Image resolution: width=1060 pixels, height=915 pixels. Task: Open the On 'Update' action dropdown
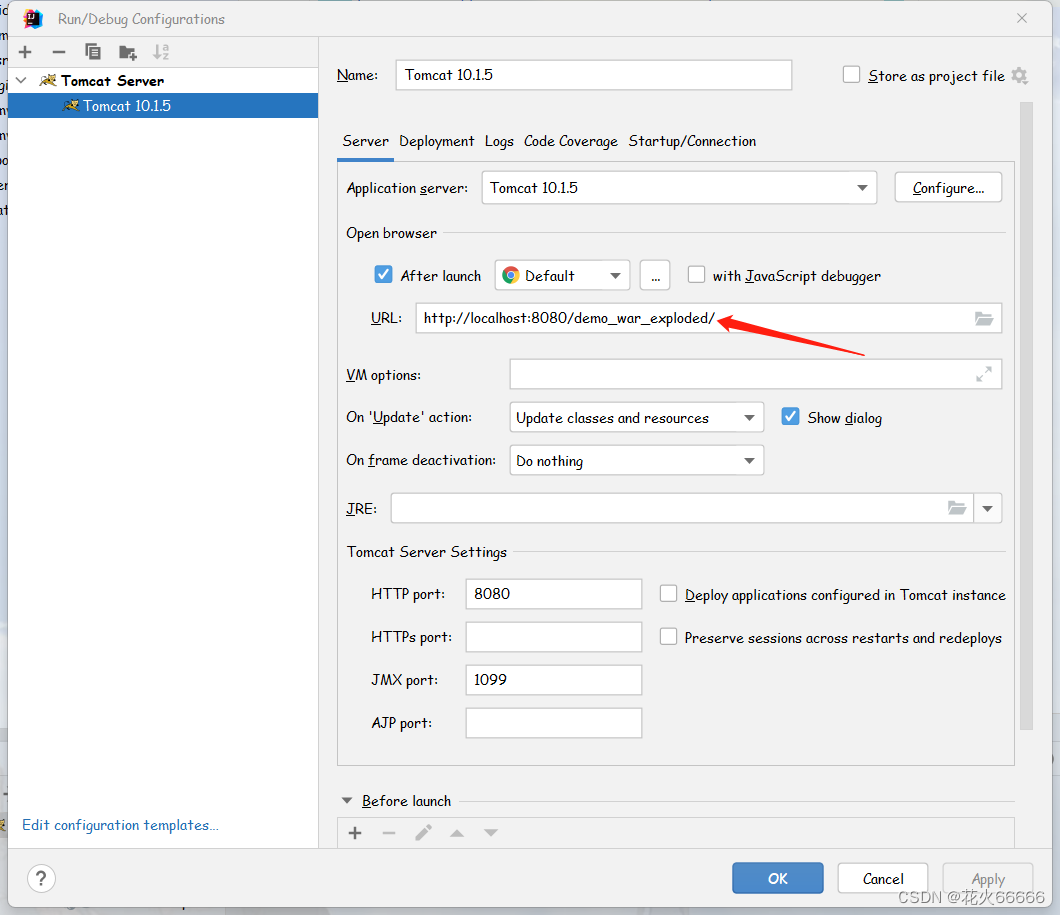tap(636, 418)
